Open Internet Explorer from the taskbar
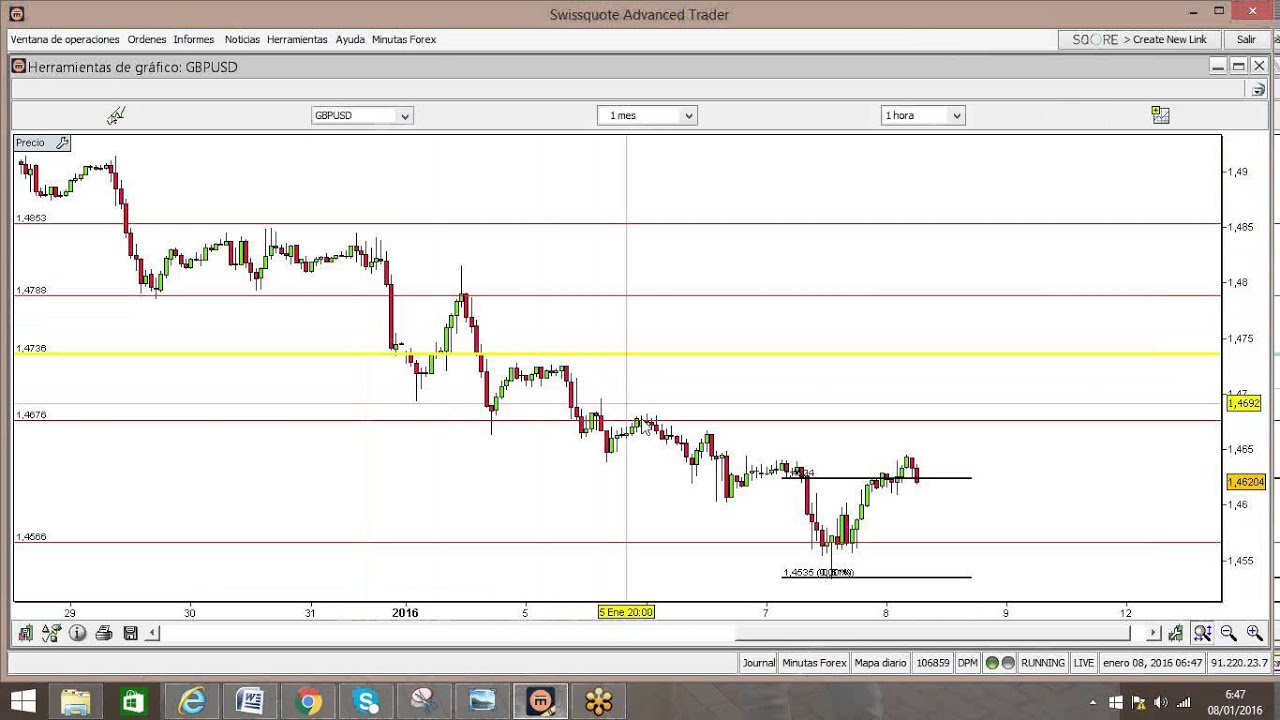Viewport: 1280px width, 720px height. pos(190,701)
